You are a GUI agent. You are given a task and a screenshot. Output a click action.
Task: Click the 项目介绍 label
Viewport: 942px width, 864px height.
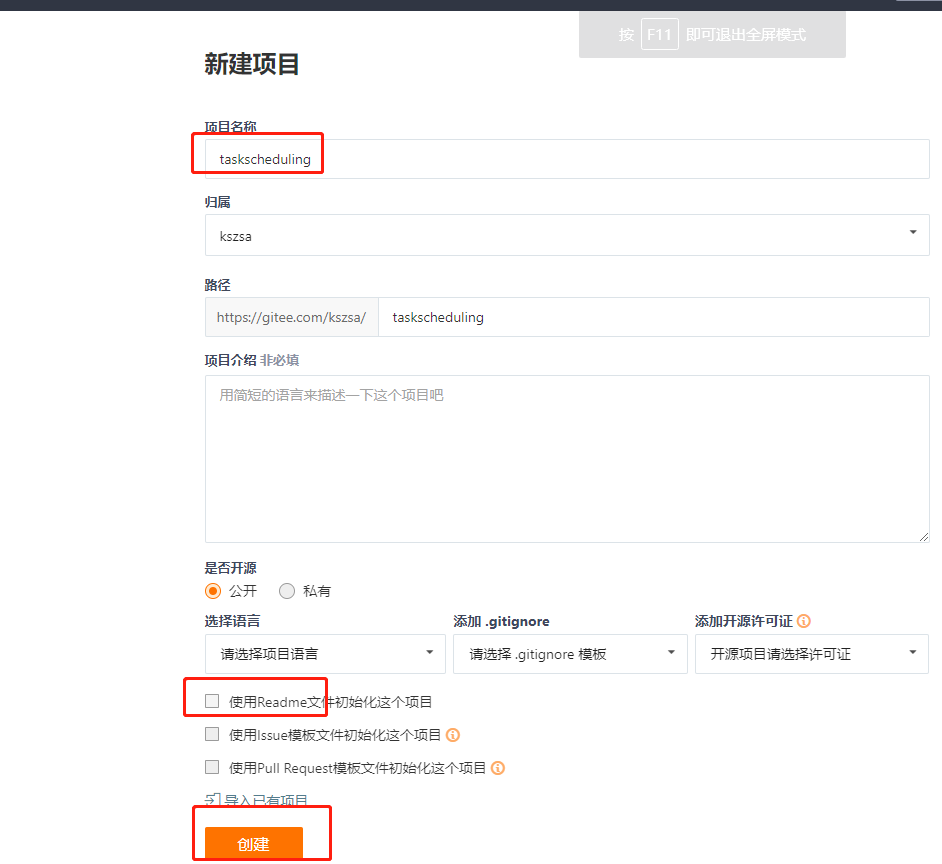pyautogui.click(x=230, y=361)
